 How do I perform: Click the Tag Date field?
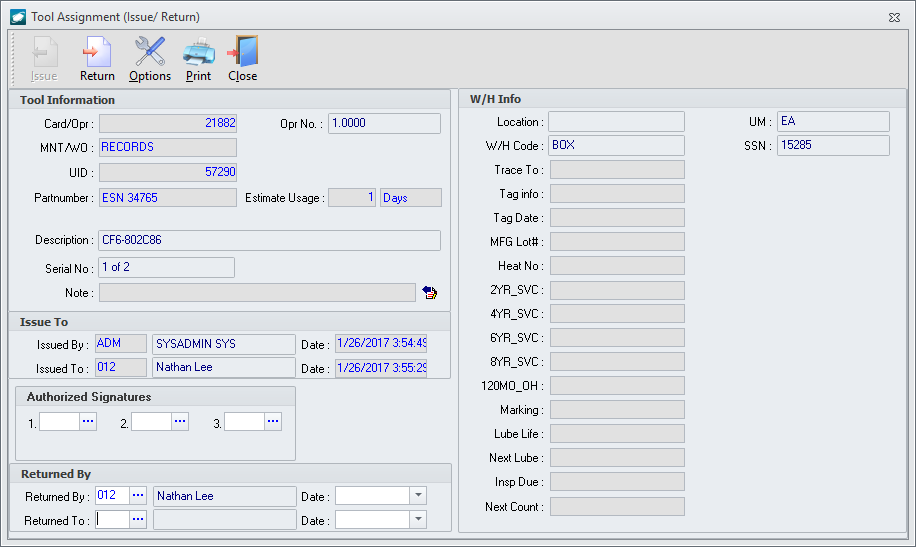617,217
